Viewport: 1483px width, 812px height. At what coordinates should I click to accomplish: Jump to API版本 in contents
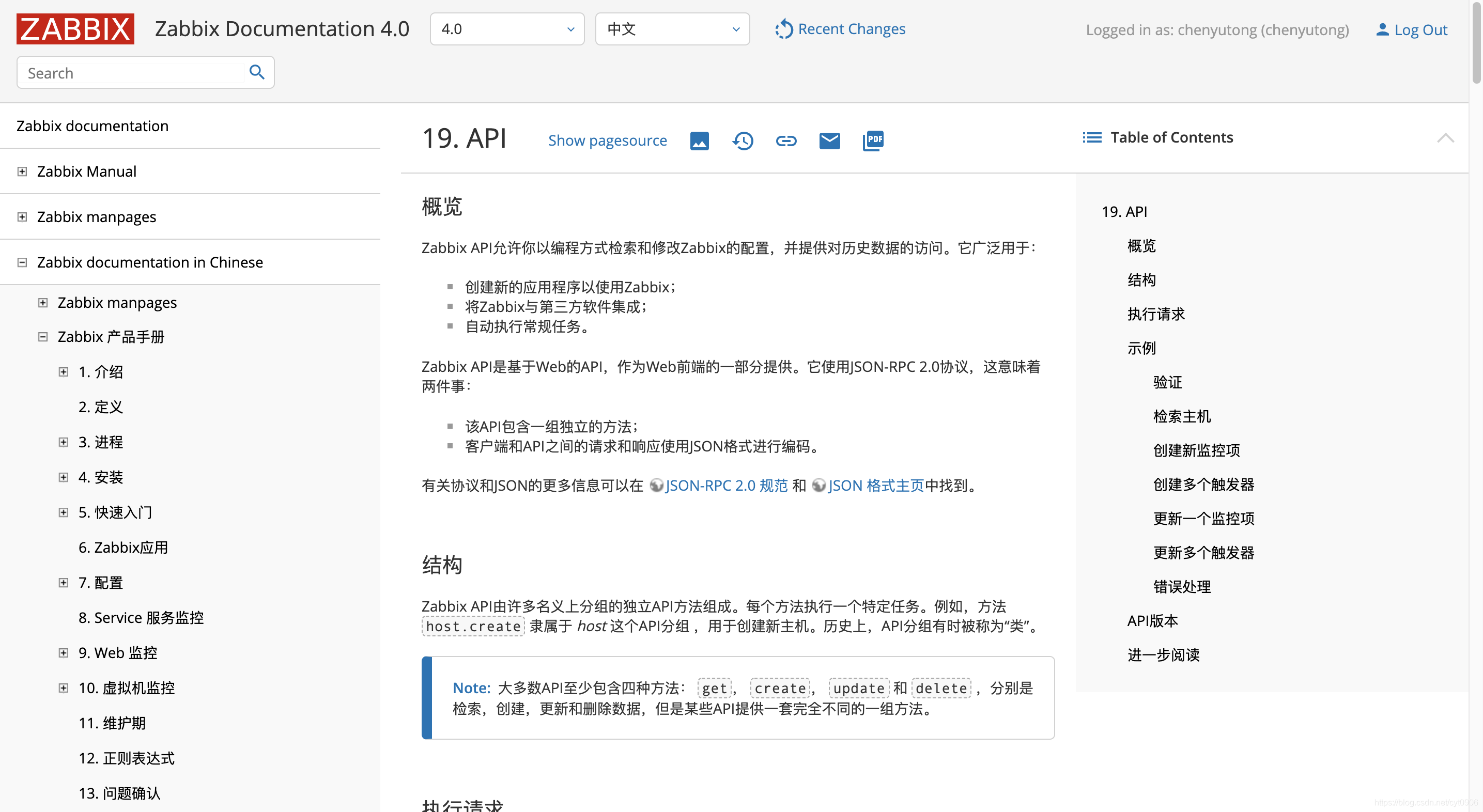coord(1152,621)
